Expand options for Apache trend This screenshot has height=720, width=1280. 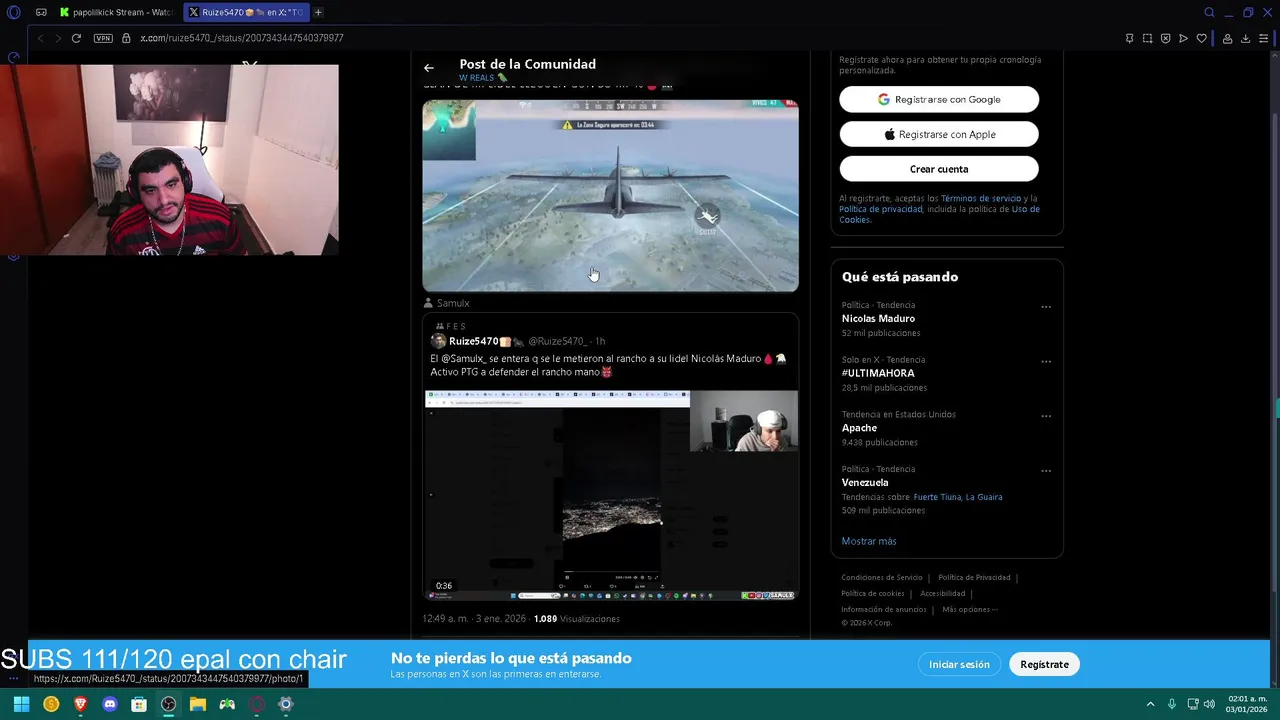1046,416
